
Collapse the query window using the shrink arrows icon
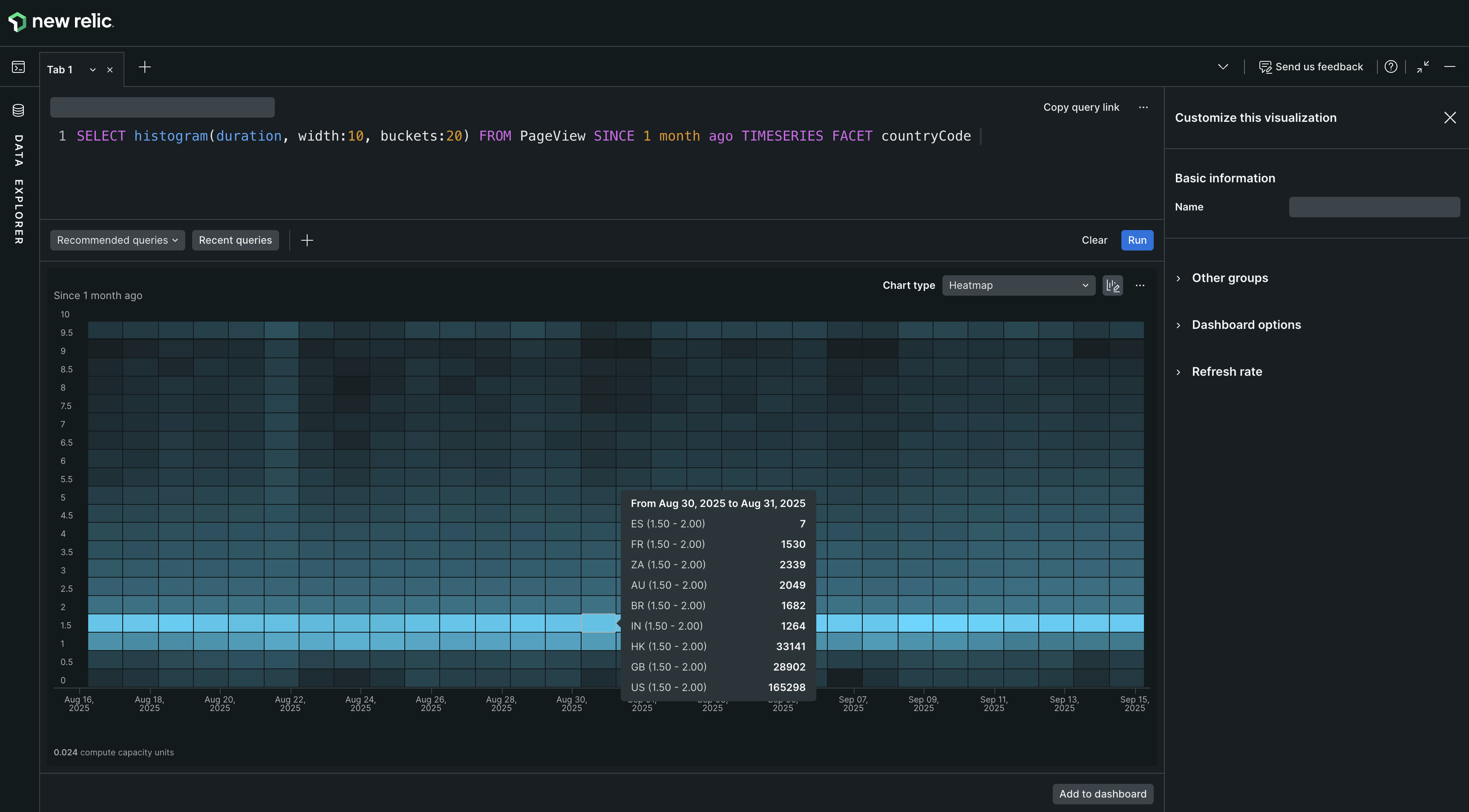click(x=1422, y=67)
